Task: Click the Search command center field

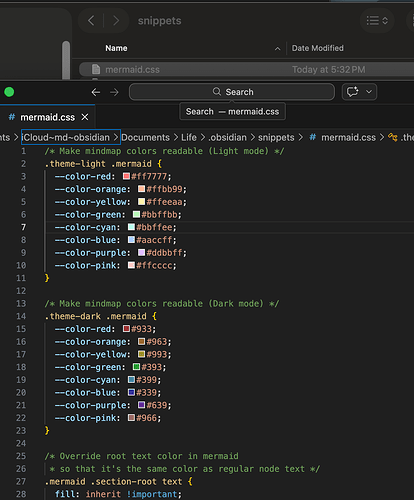Action: [x=232, y=92]
